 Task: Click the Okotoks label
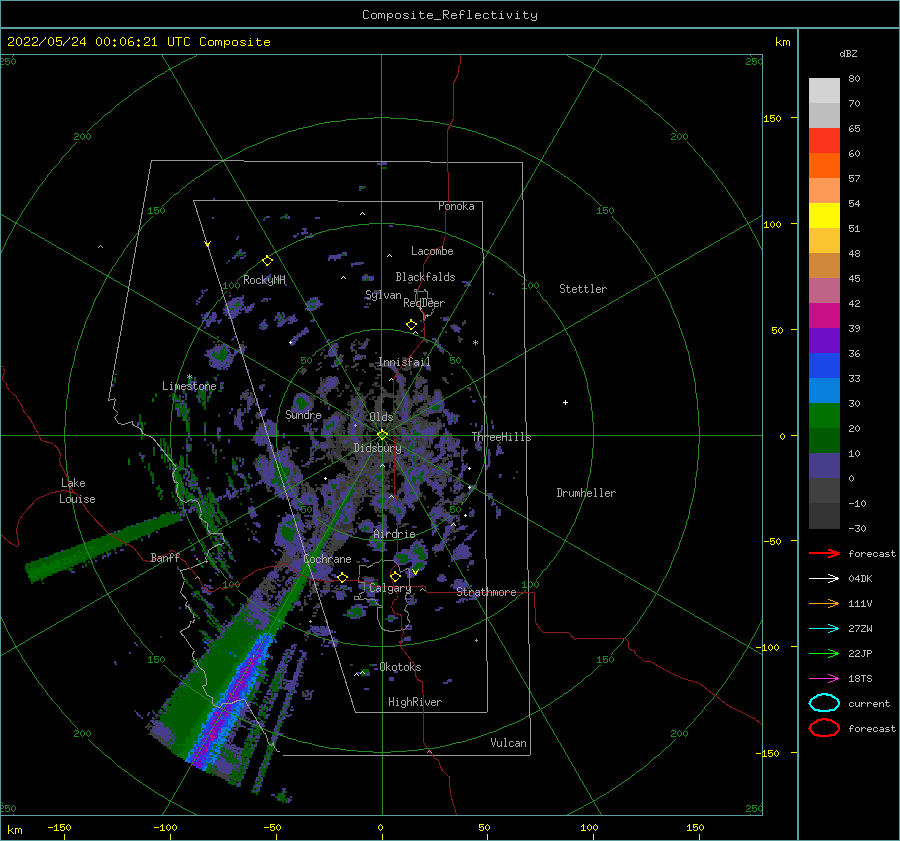click(400, 667)
